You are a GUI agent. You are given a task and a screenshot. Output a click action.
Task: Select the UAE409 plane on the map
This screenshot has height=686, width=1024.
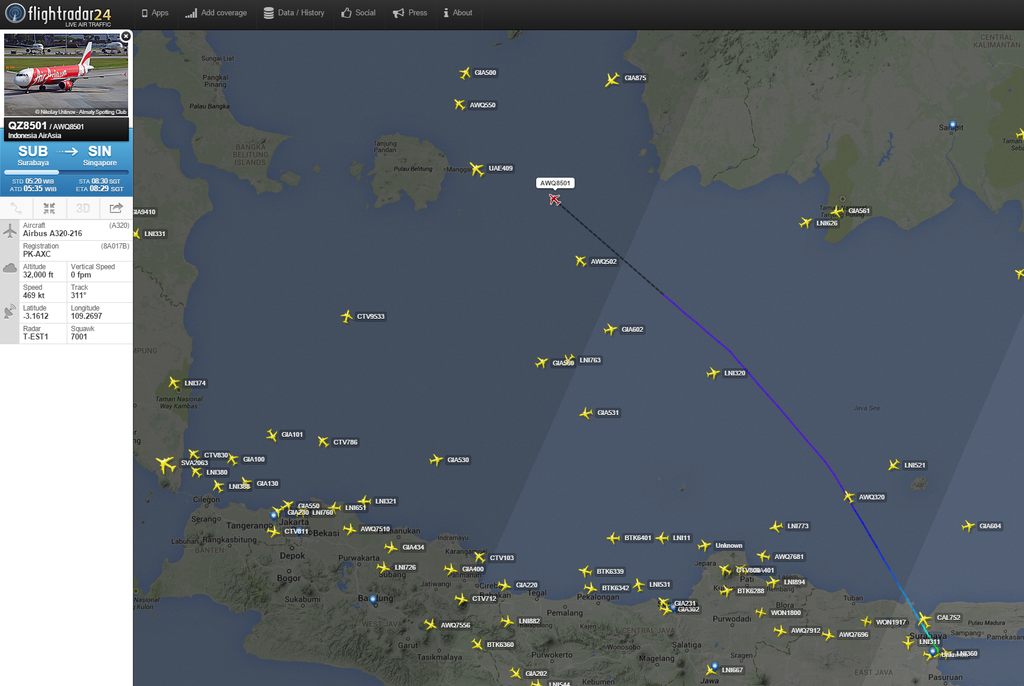tap(477, 169)
